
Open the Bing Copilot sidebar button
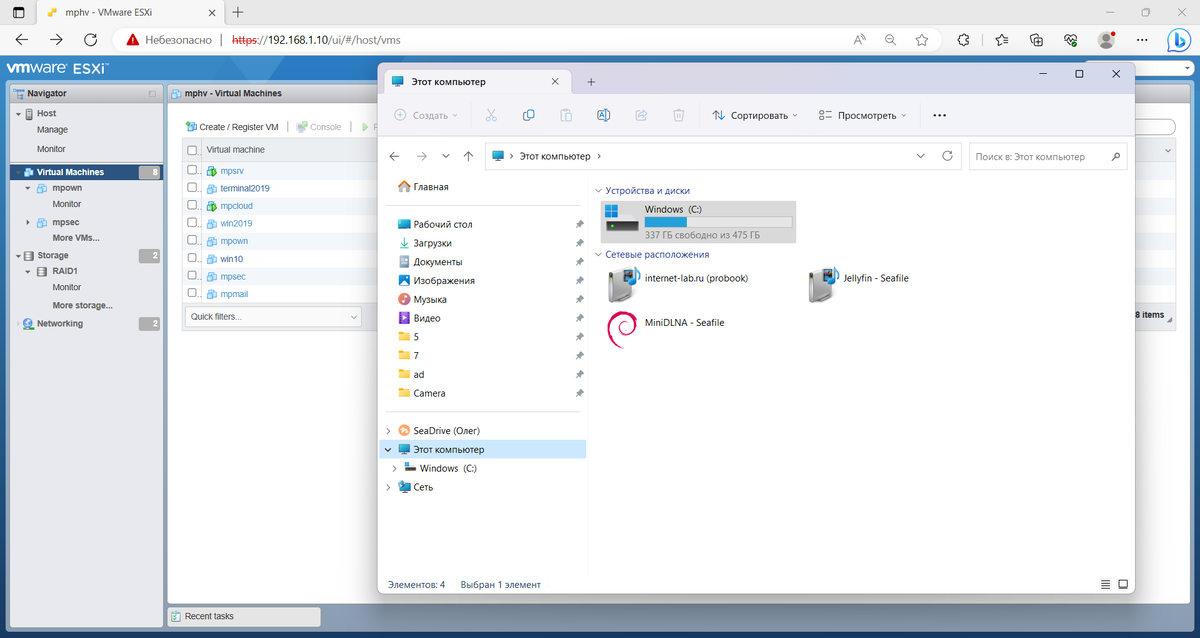pyautogui.click(x=1179, y=40)
